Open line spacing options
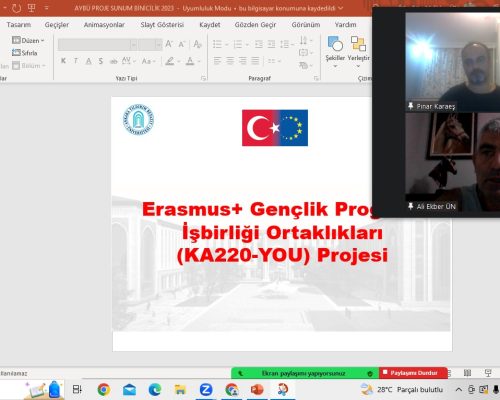Image resolution: width=500 pixels, height=400 pixels. [x=287, y=44]
